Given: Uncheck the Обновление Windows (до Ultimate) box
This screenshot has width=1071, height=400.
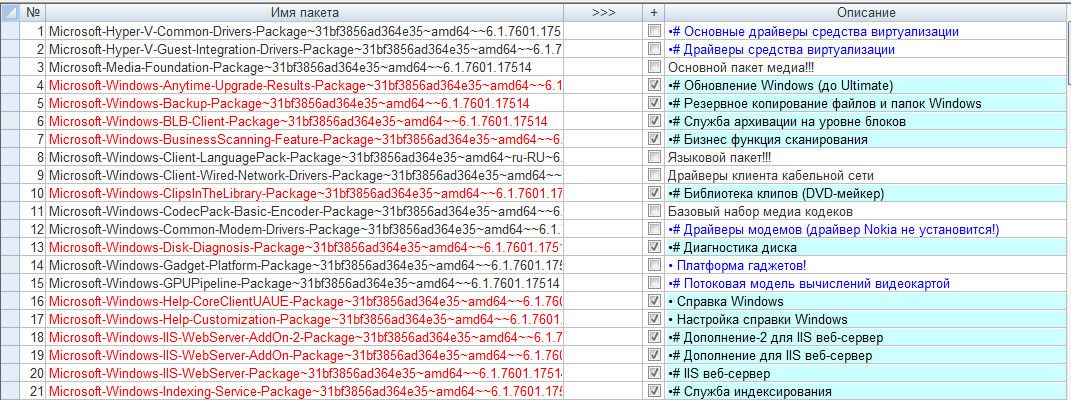Looking at the screenshot, I should click(654, 85).
